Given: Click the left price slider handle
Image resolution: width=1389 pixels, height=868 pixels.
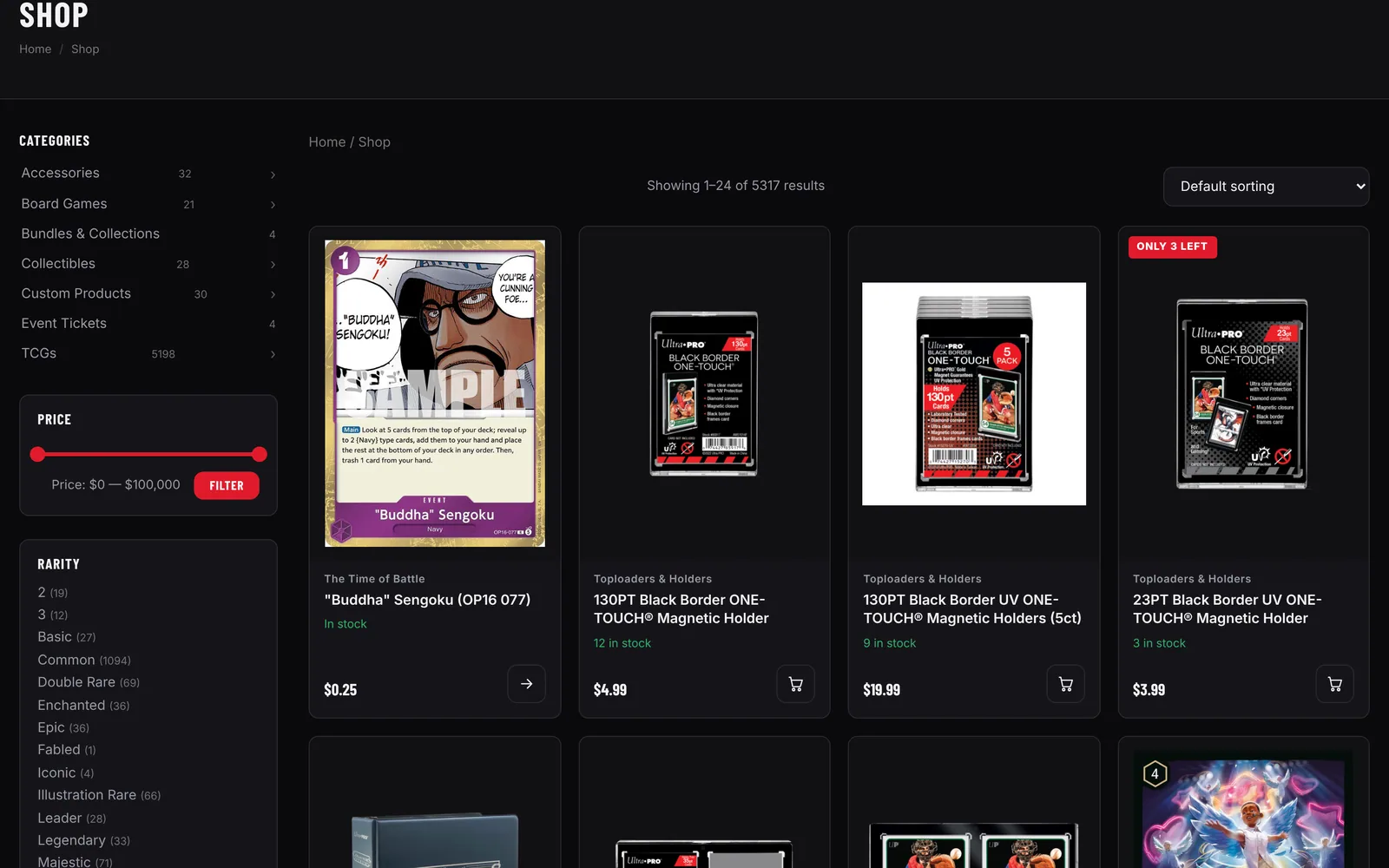Looking at the screenshot, I should click(37, 454).
